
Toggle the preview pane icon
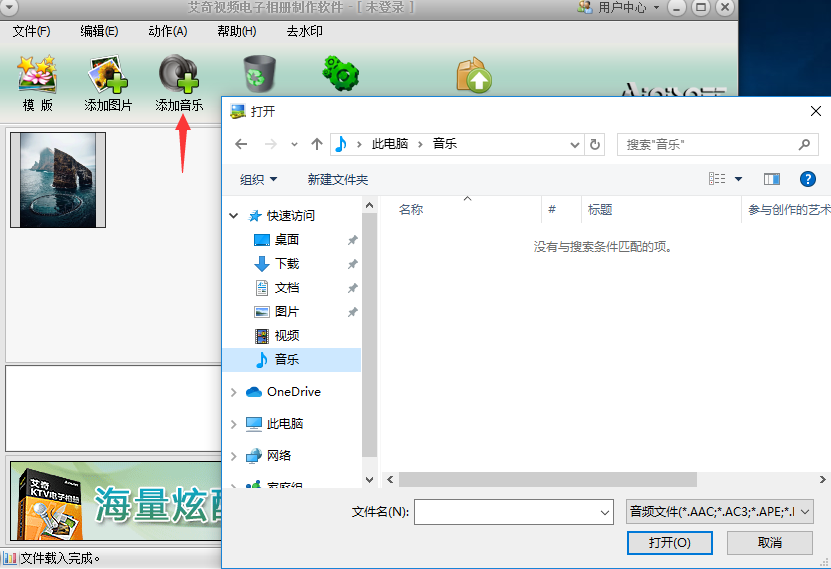pos(771,179)
